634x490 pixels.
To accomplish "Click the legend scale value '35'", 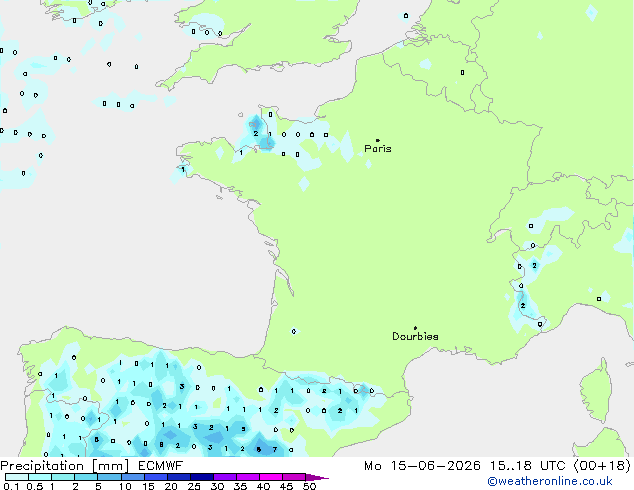I will tap(240, 486).
